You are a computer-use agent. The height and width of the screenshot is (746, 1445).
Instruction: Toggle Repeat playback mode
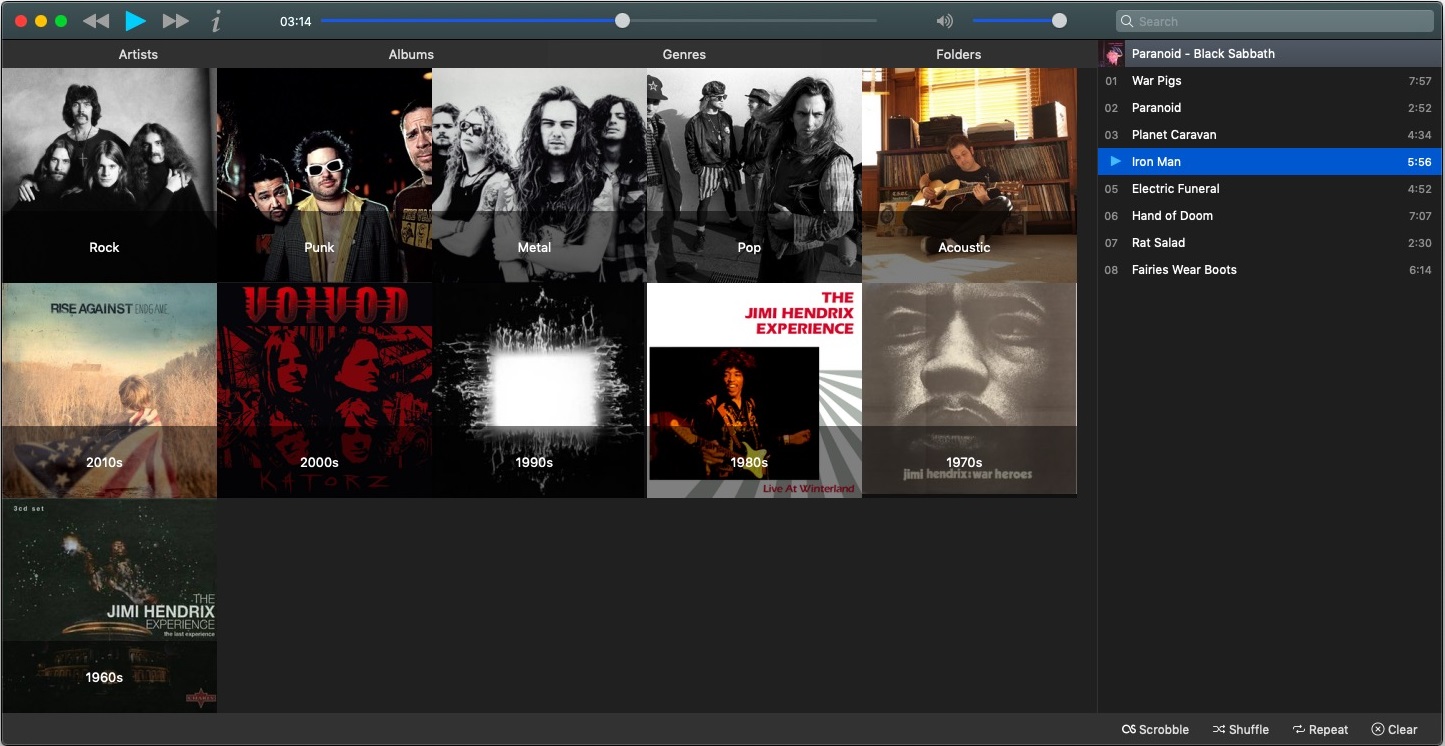tap(1320, 729)
